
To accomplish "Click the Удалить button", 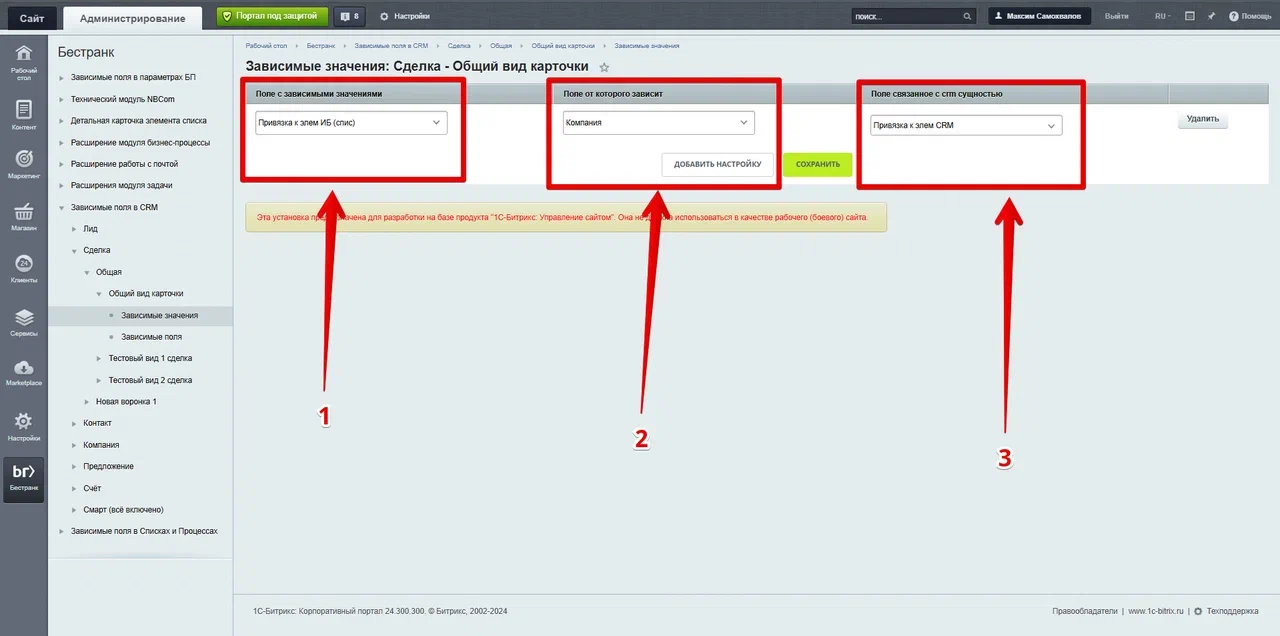I will point(1202,119).
